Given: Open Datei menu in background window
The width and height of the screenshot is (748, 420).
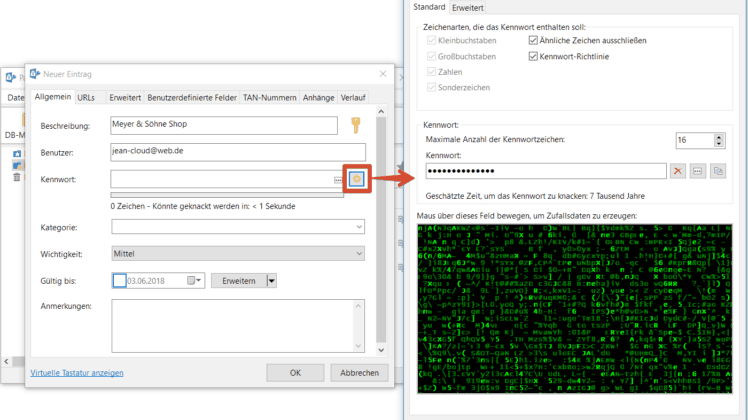Looking at the screenshot, I should 15,97.
